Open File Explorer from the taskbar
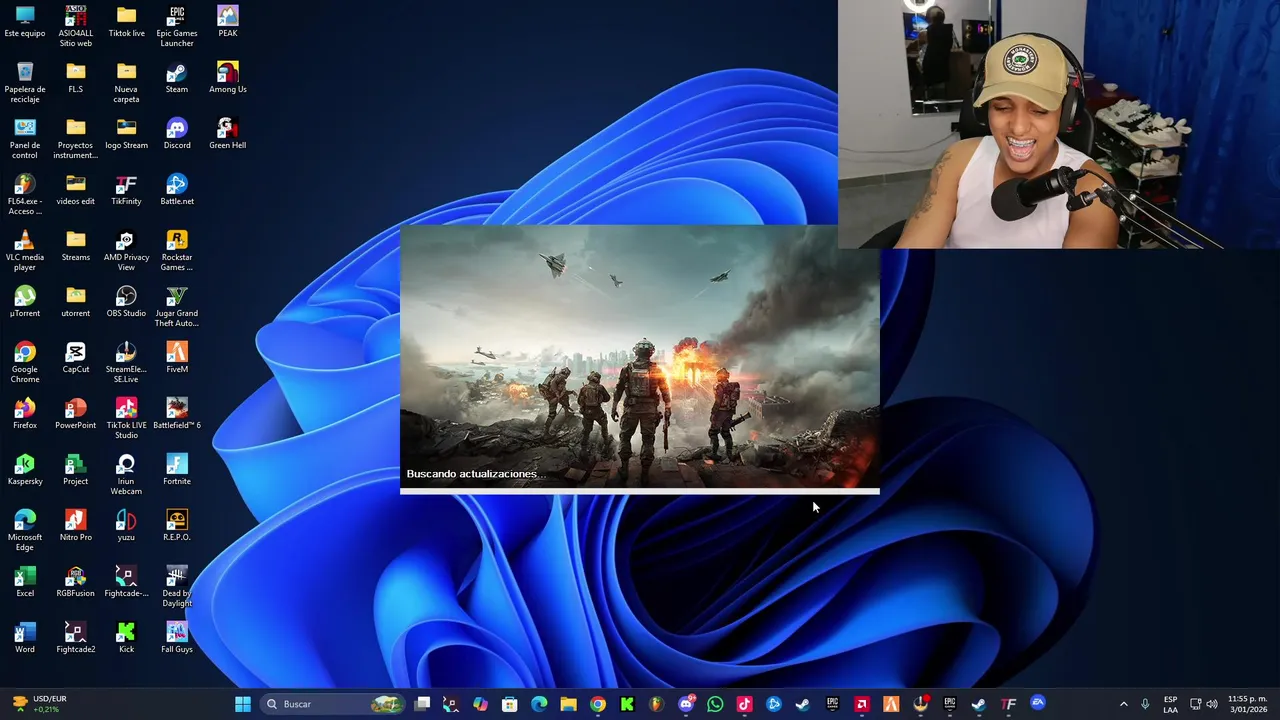1280x720 pixels. 568,704
